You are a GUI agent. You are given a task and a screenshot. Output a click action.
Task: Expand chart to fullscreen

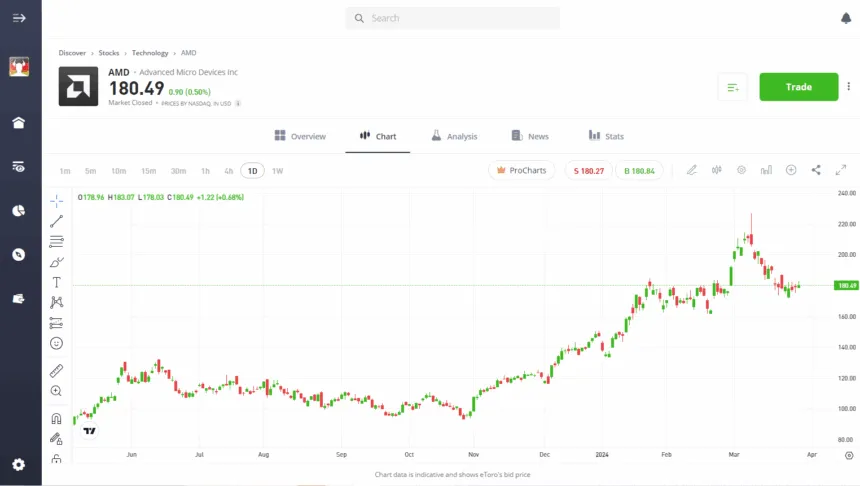point(841,170)
